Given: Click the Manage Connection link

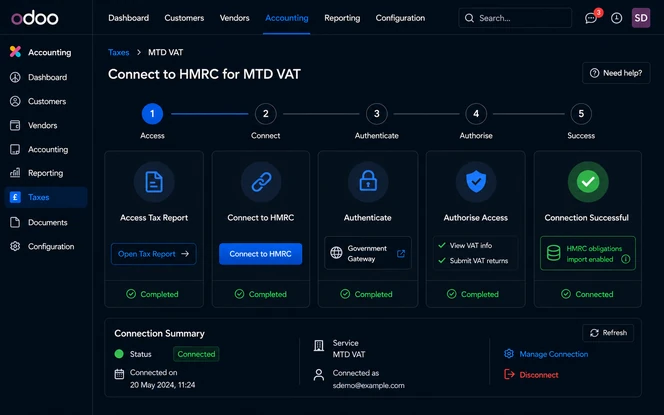Looking at the screenshot, I should [554, 354].
